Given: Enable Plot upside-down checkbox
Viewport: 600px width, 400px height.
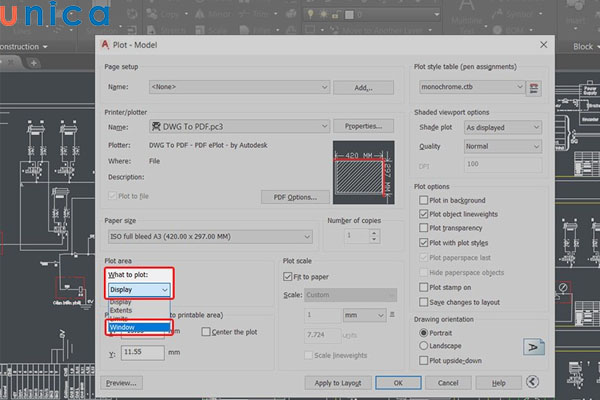Looking at the screenshot, I should point(424,360).
